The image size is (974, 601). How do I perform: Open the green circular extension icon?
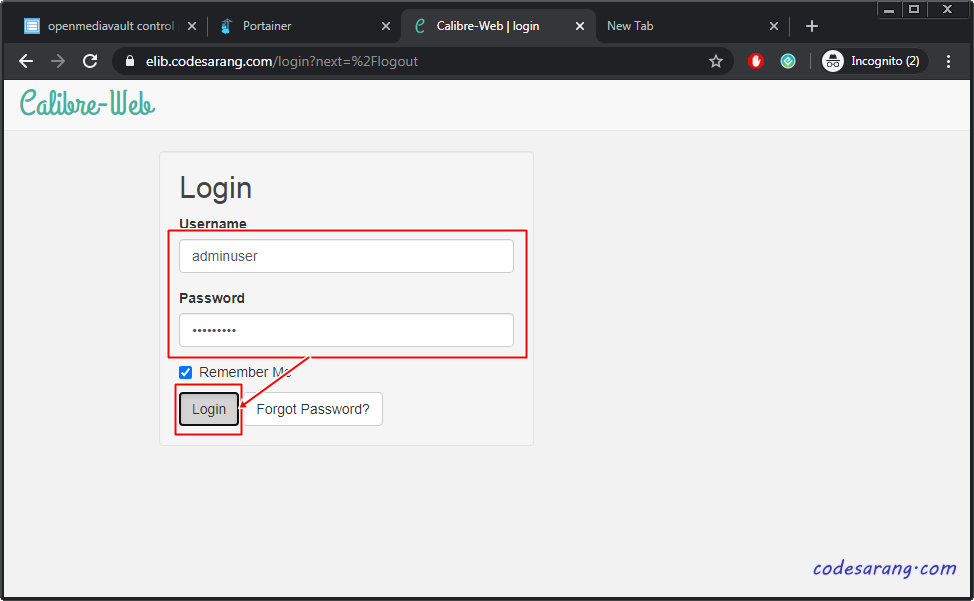(x=788, y=61)
